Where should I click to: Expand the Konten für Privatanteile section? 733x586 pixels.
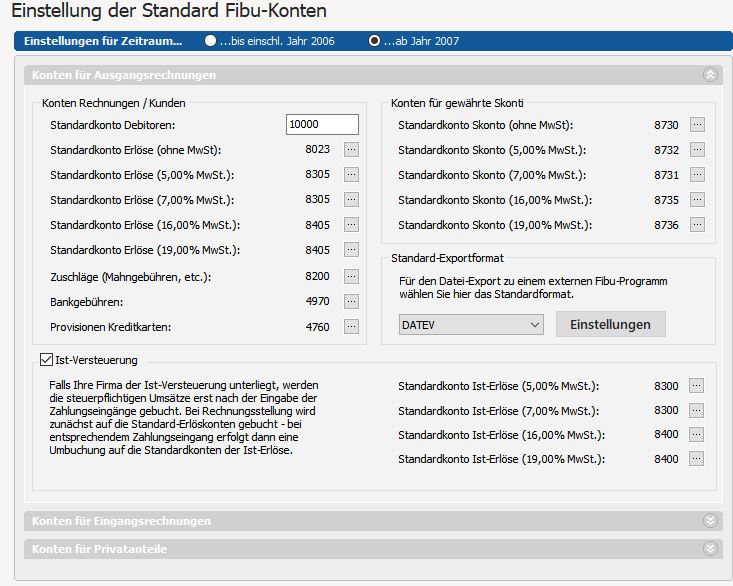(x=710, y=549)
